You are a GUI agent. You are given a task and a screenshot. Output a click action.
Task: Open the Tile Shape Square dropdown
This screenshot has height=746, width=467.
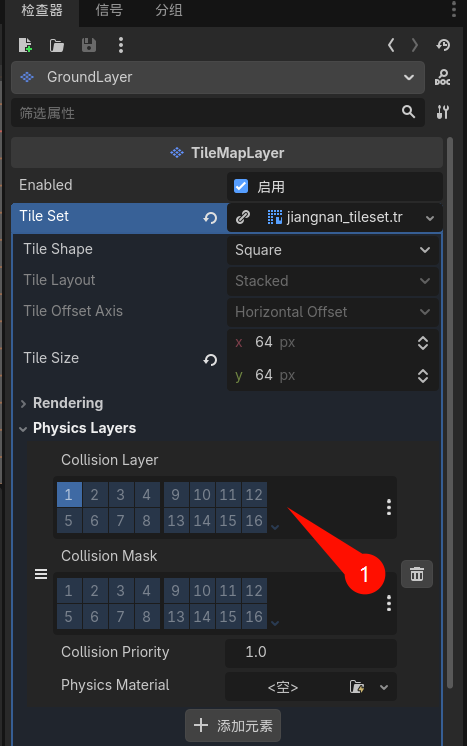tap(332, 250)
